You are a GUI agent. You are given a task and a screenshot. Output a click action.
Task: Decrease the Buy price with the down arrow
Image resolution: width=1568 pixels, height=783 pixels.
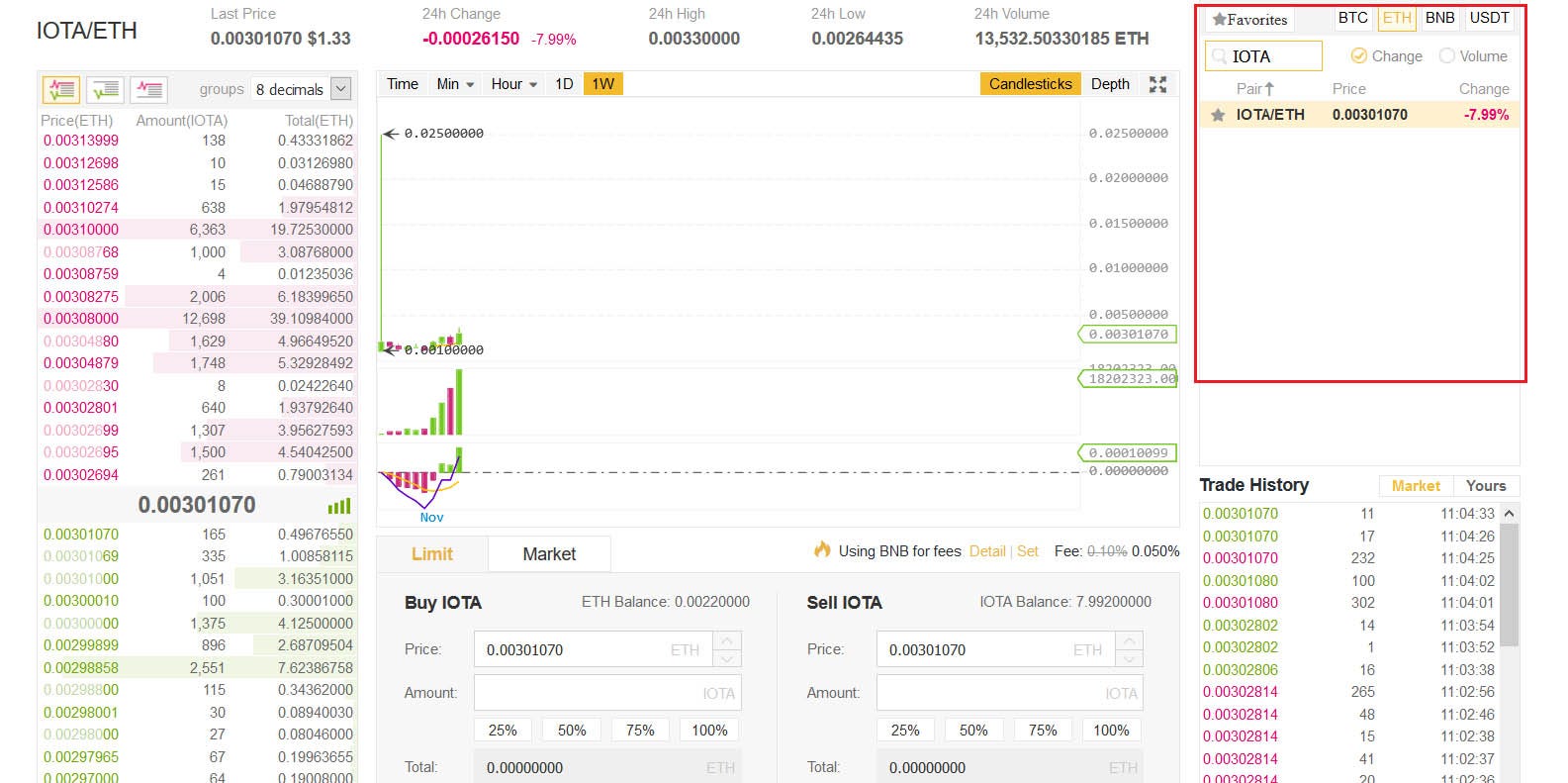[727, 658]
